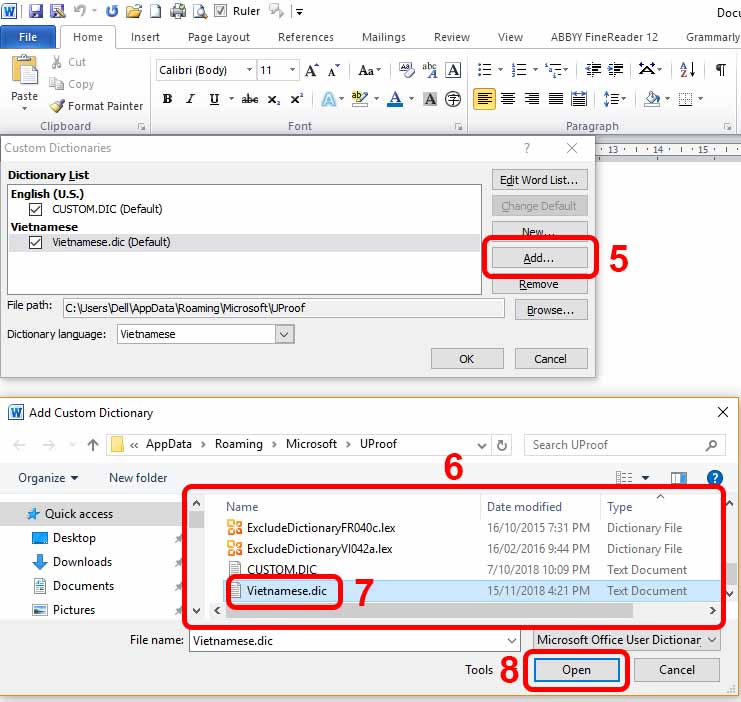Click the Edit Word List button

click(x=539, y=180)
